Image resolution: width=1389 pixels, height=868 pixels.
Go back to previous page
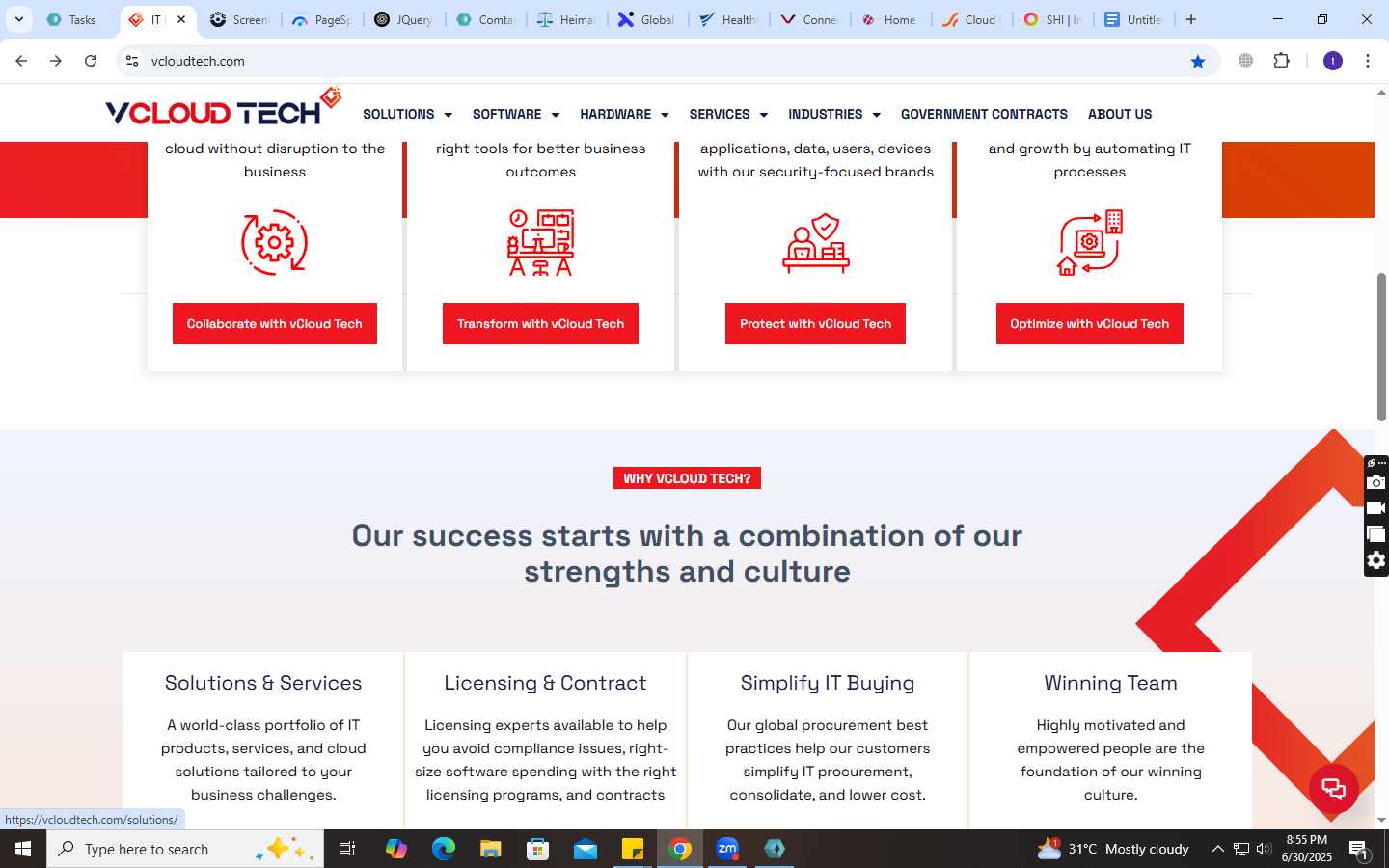(21, 61)
